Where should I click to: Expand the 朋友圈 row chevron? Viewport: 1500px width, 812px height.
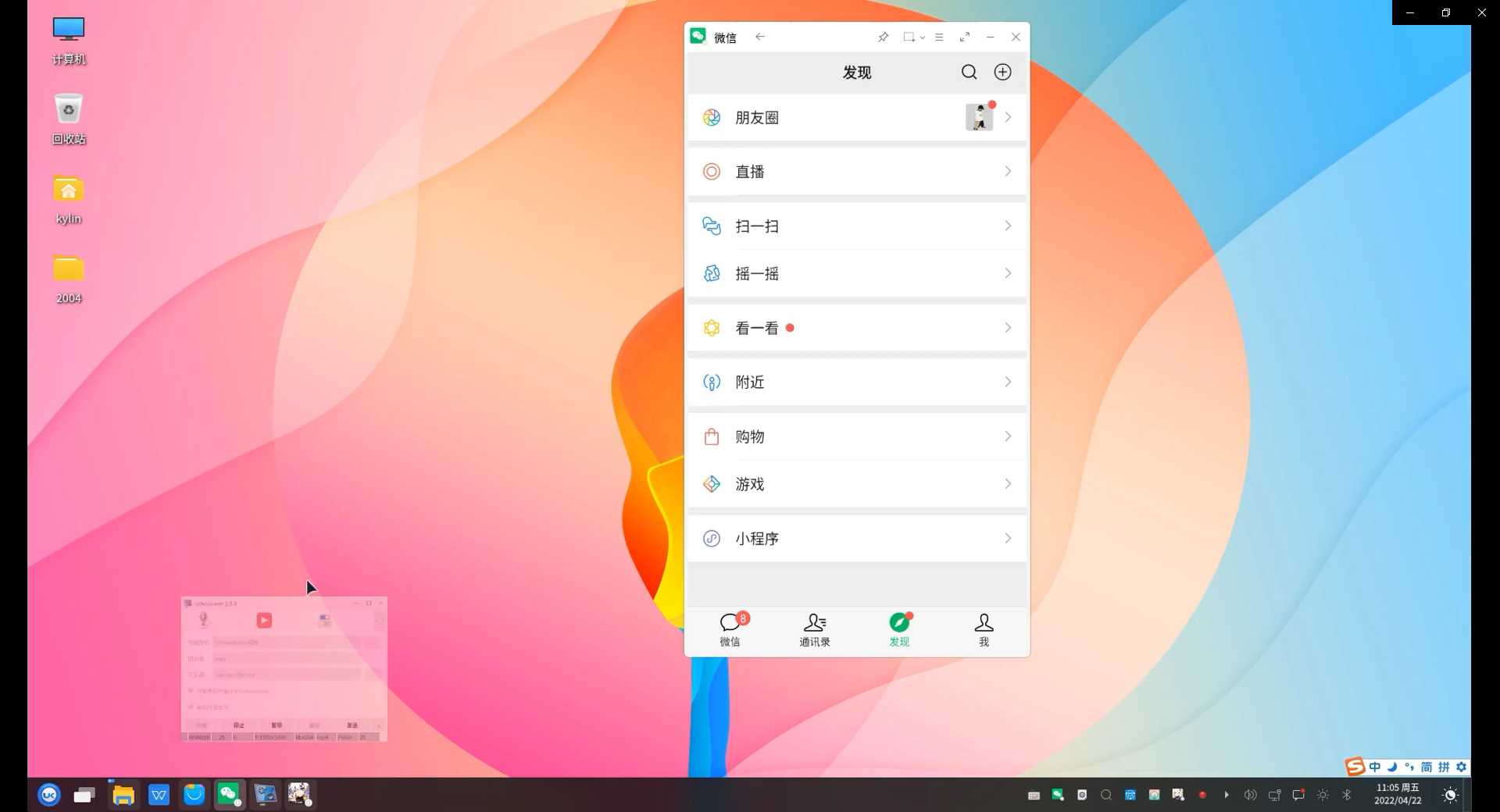pos(1008,117)
